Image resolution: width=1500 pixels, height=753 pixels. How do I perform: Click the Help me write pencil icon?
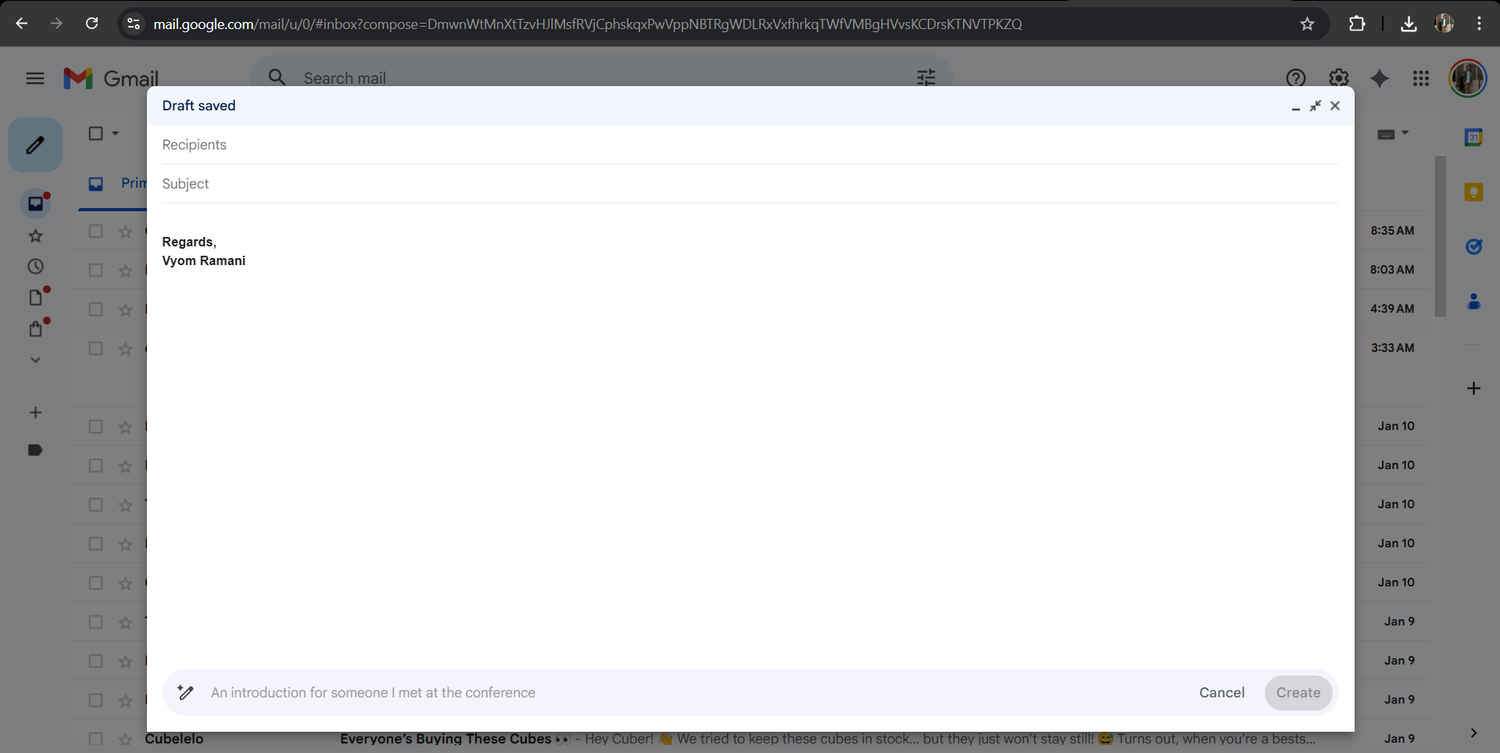tap(185, 692)
